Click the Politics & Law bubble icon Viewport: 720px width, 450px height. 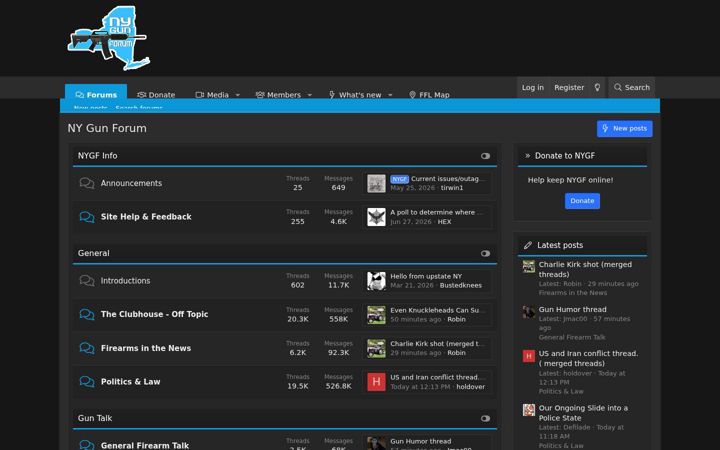click(87, 382)
